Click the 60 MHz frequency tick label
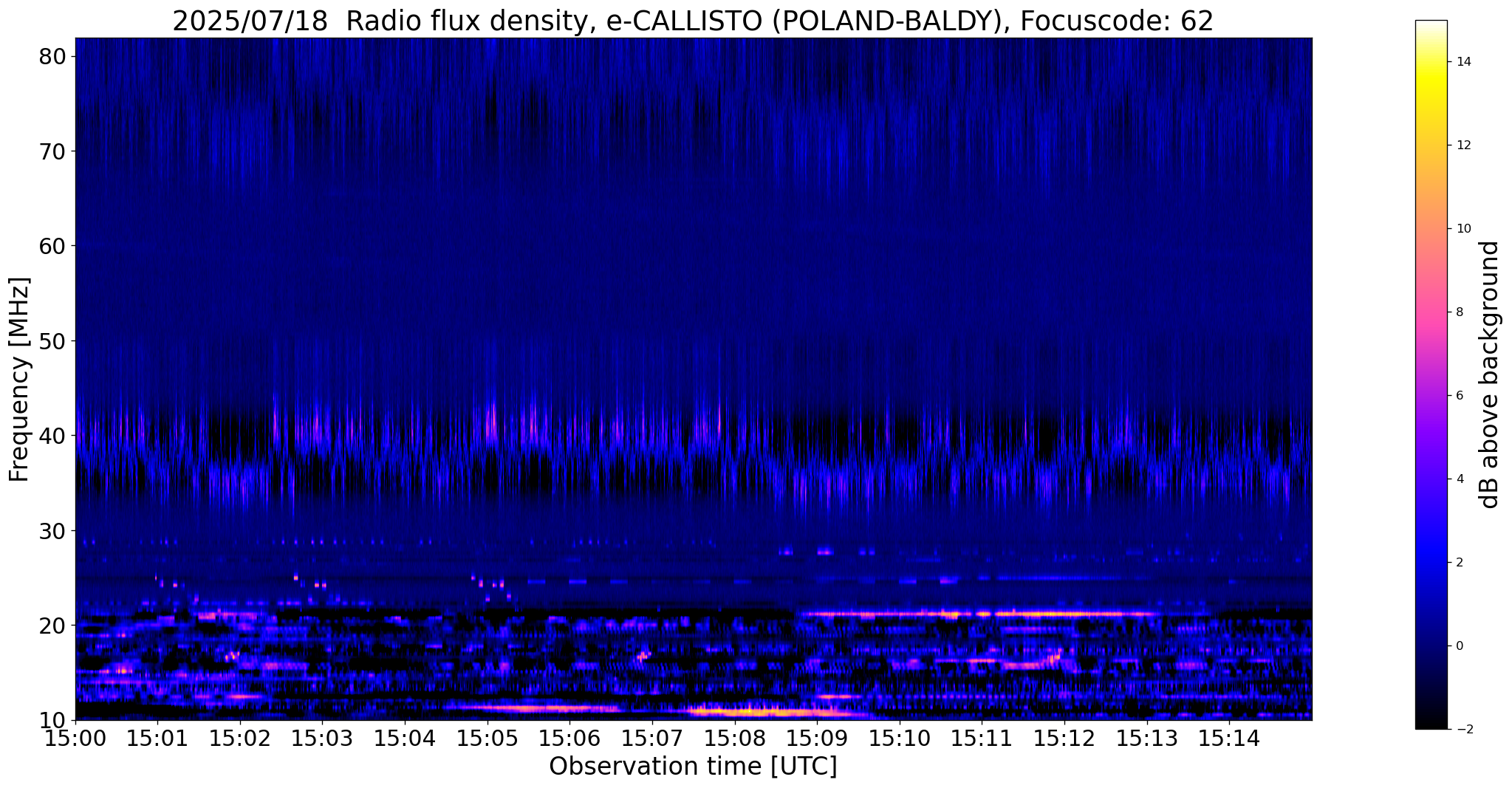Image resolution: width=1512 pixels, height=788 pixels. coord(52,245)
